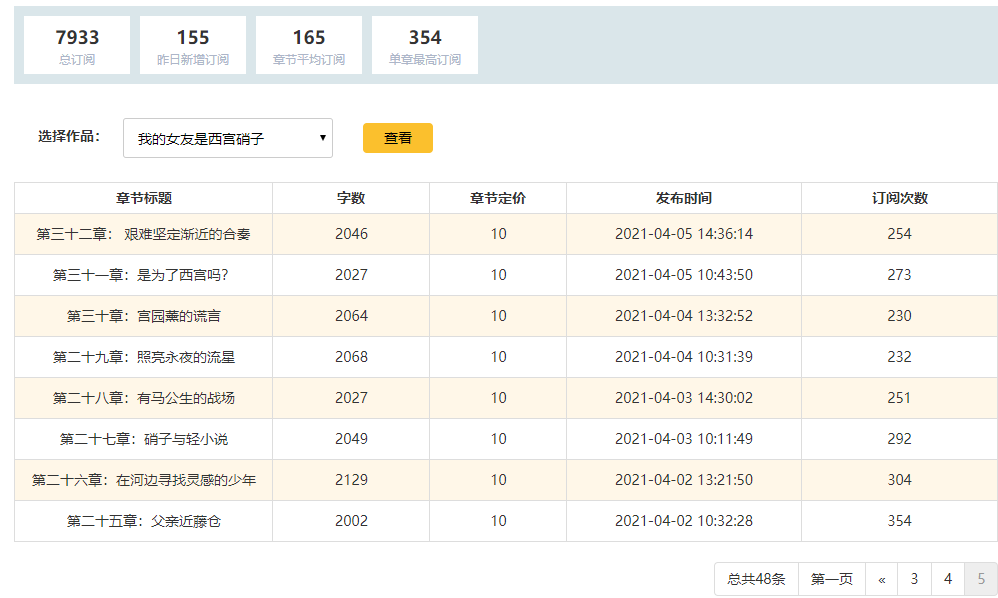
Task: Click the 发布时间 column header
Action: point(684,198)
